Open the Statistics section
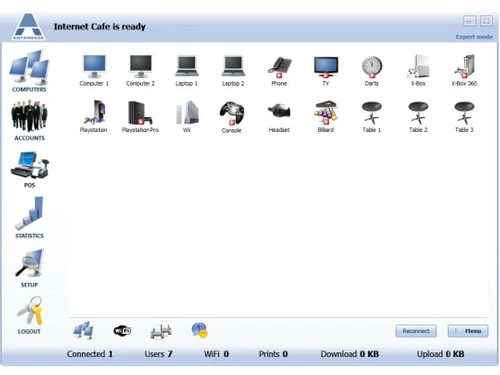The height and width of the screenshot is (375, 500). (x=29, y=217)
